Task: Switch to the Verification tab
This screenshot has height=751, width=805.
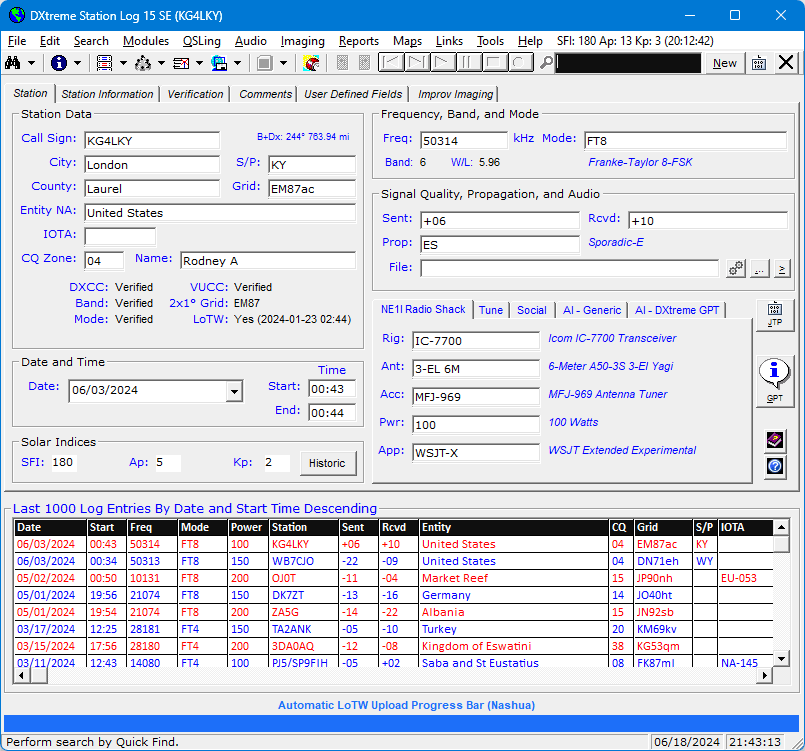Action: click(x=195, y=94)
